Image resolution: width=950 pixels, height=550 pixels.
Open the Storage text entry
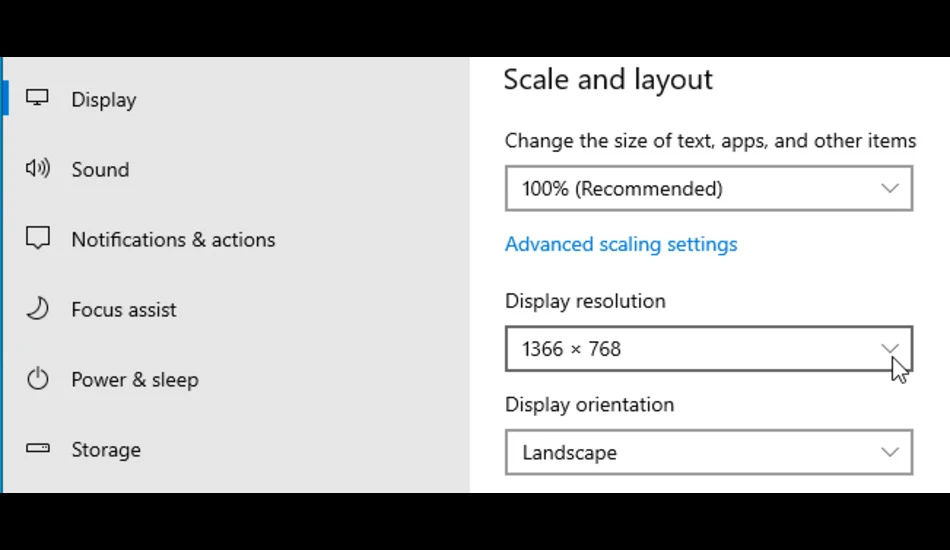coord(106,449)
